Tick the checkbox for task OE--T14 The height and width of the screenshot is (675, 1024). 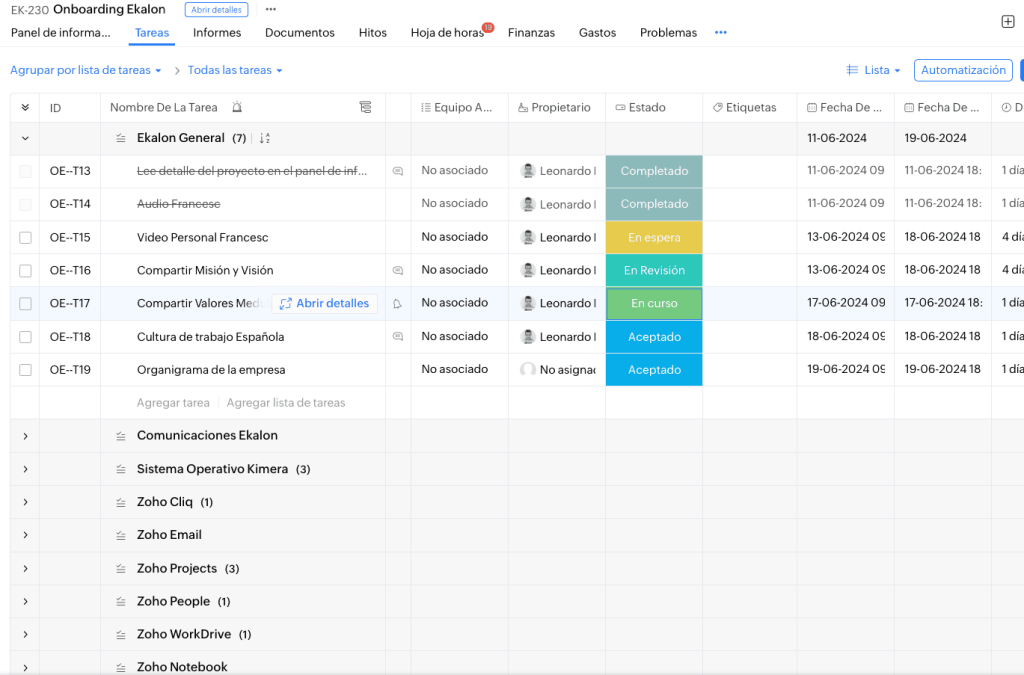tap(25, 204)
